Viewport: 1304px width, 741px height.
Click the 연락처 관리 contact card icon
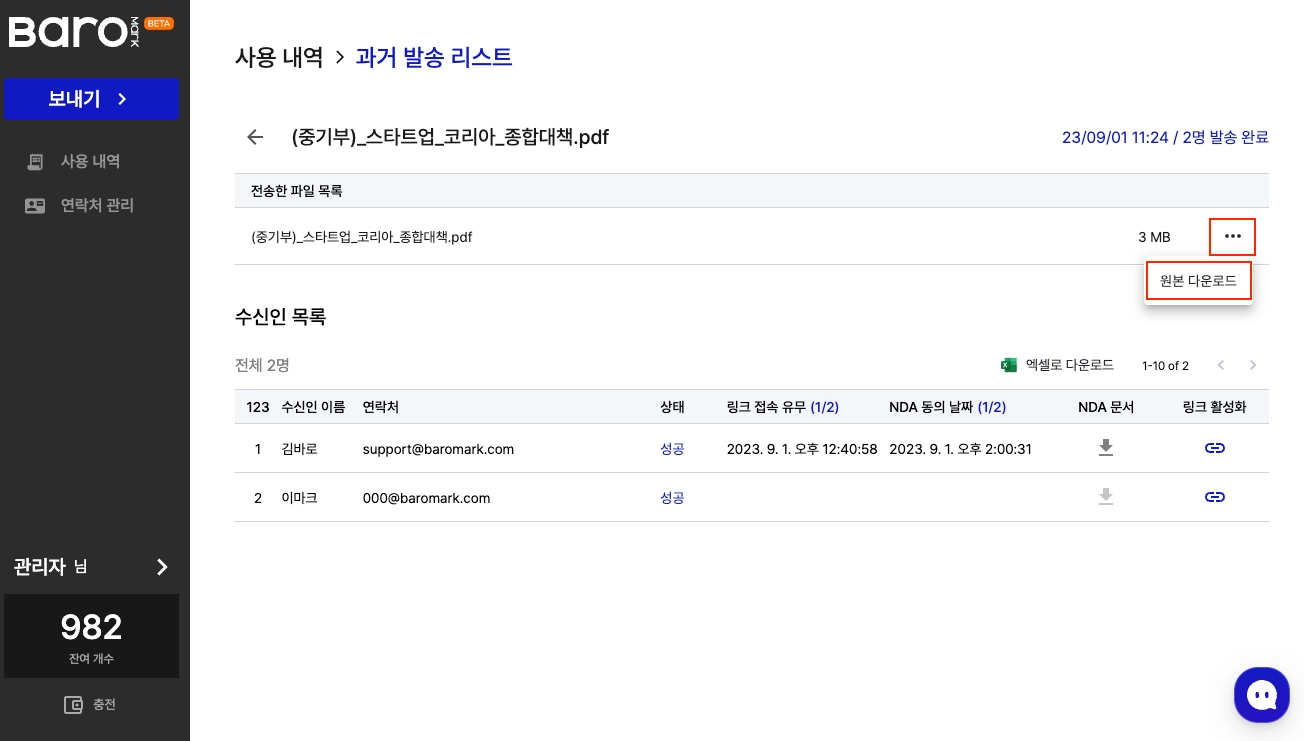point(35,205)
